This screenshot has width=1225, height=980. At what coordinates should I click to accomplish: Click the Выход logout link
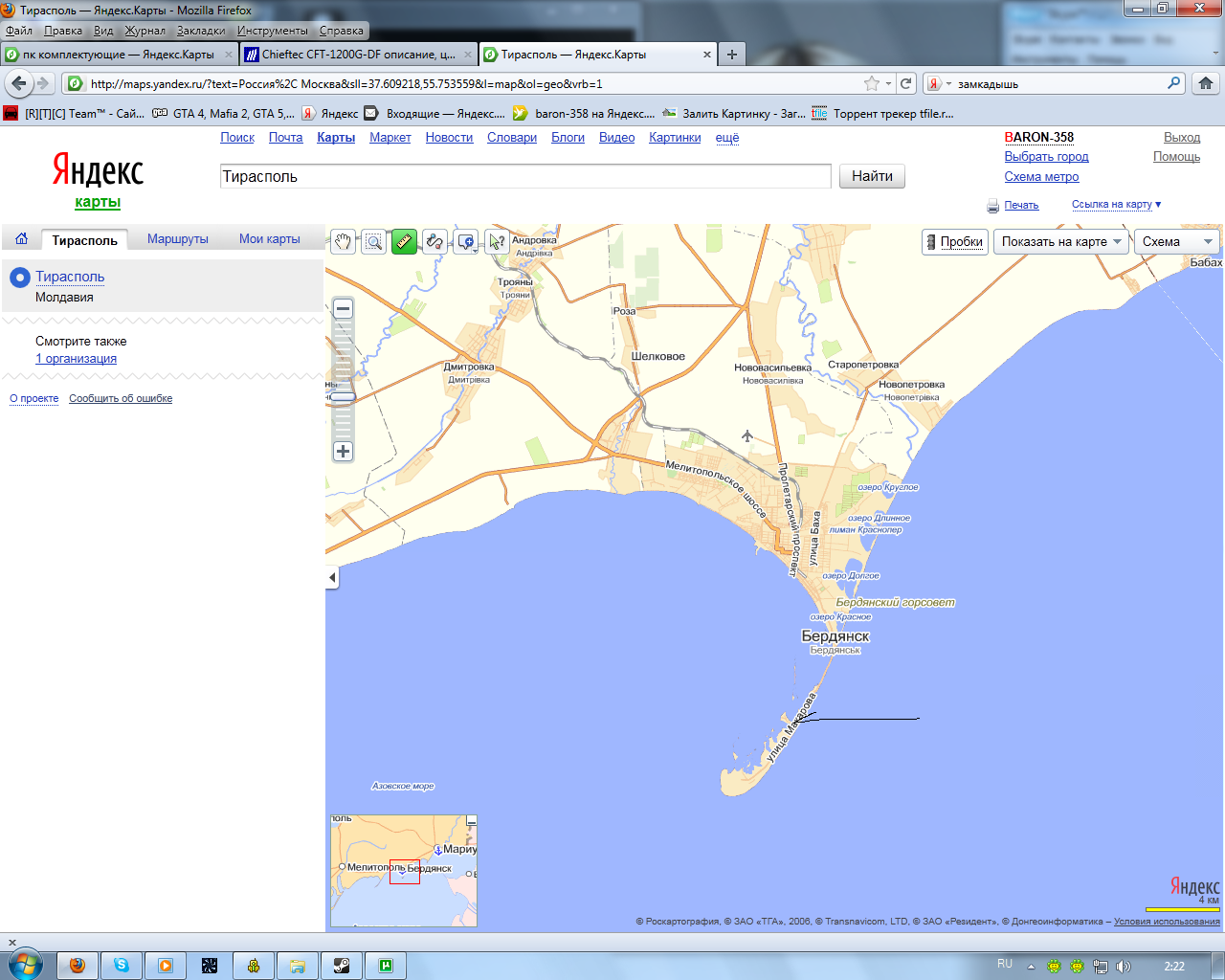1182,138
